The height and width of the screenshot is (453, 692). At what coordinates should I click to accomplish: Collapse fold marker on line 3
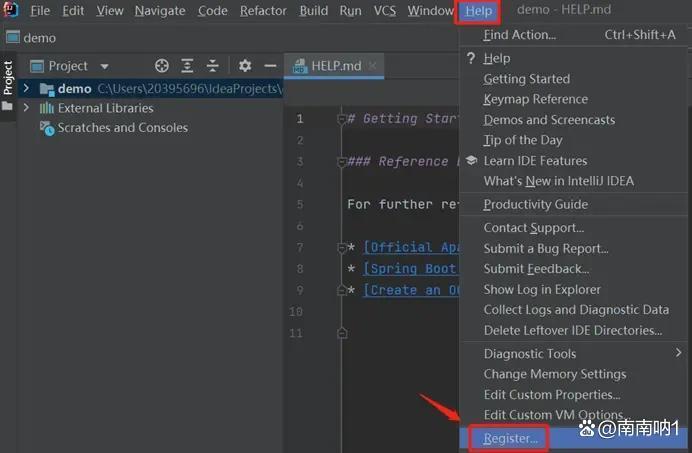coord(341,162)
